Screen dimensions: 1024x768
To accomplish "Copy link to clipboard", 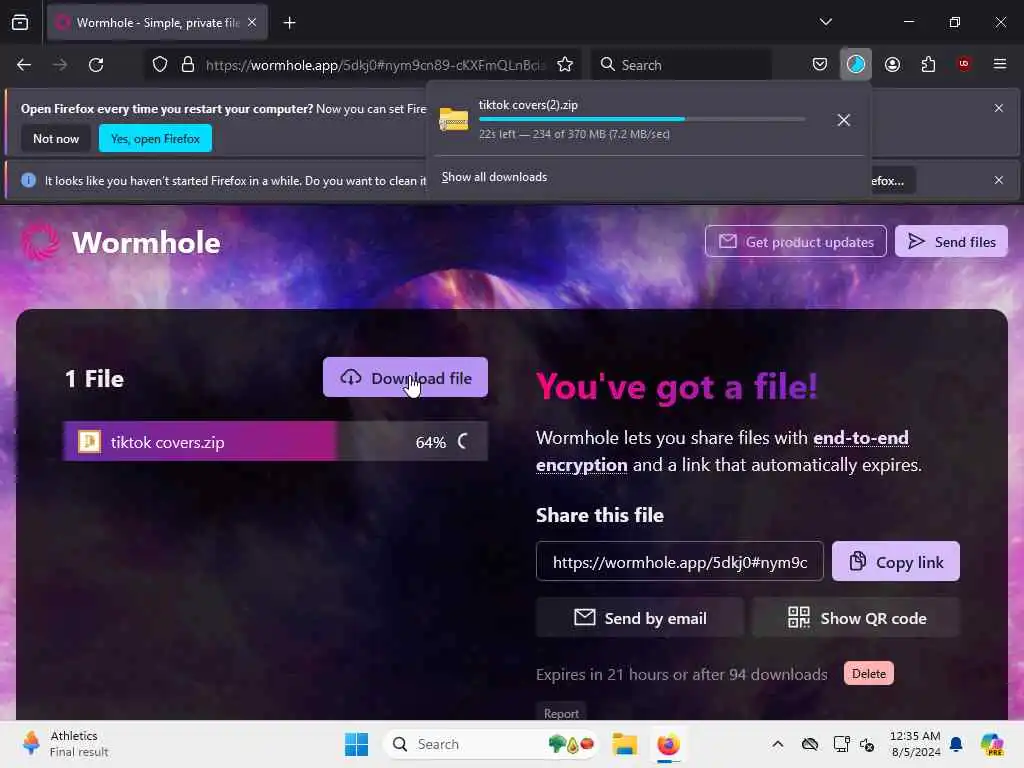I will coord(895,562).
